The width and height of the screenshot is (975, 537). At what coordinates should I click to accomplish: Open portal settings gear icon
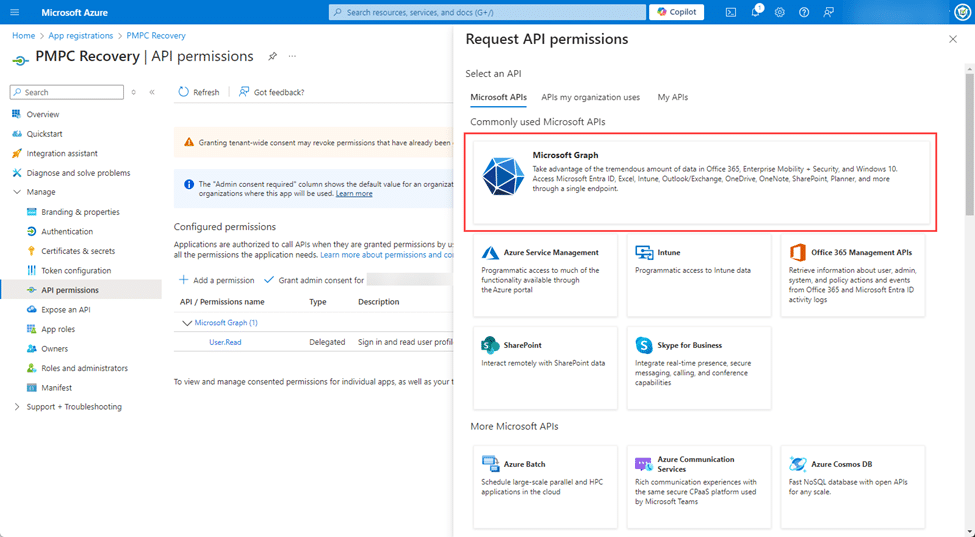(x=780, y=12)
